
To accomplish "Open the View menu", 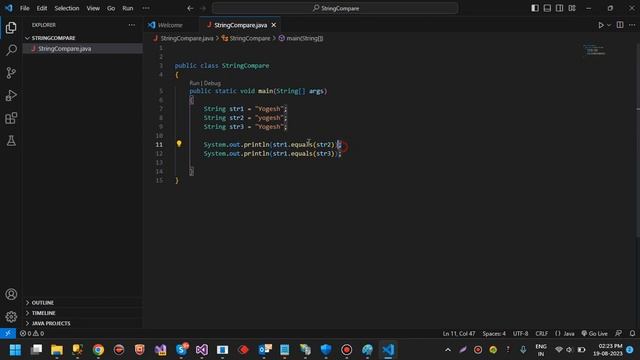I will coord(93,8).
